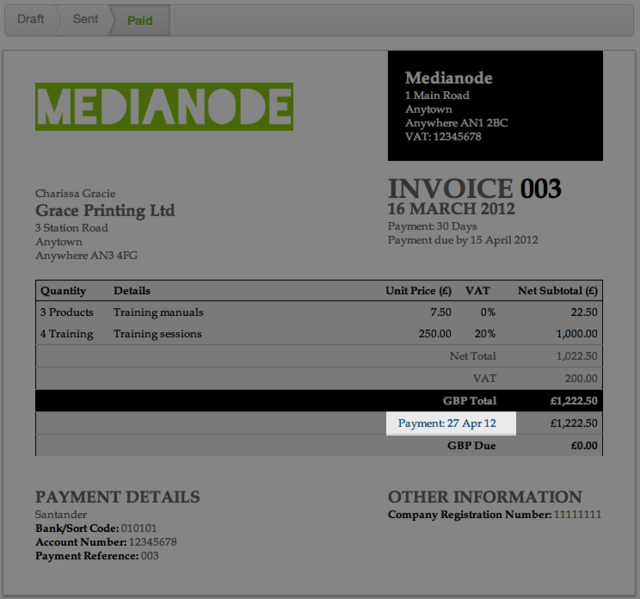Click the Quantity column header
Viewport: 640px width, 599px height.
pos(63,291)
